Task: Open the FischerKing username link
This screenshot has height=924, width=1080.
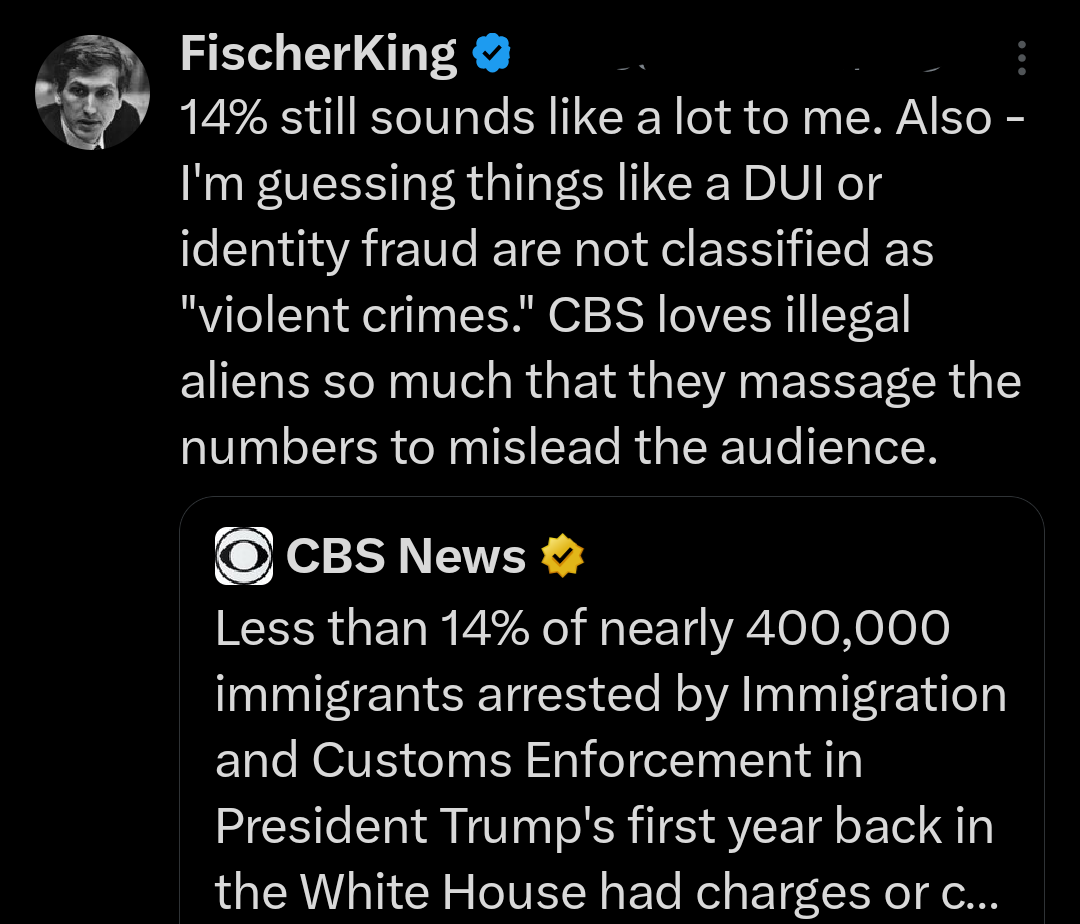Action: [x=317, y=55]
